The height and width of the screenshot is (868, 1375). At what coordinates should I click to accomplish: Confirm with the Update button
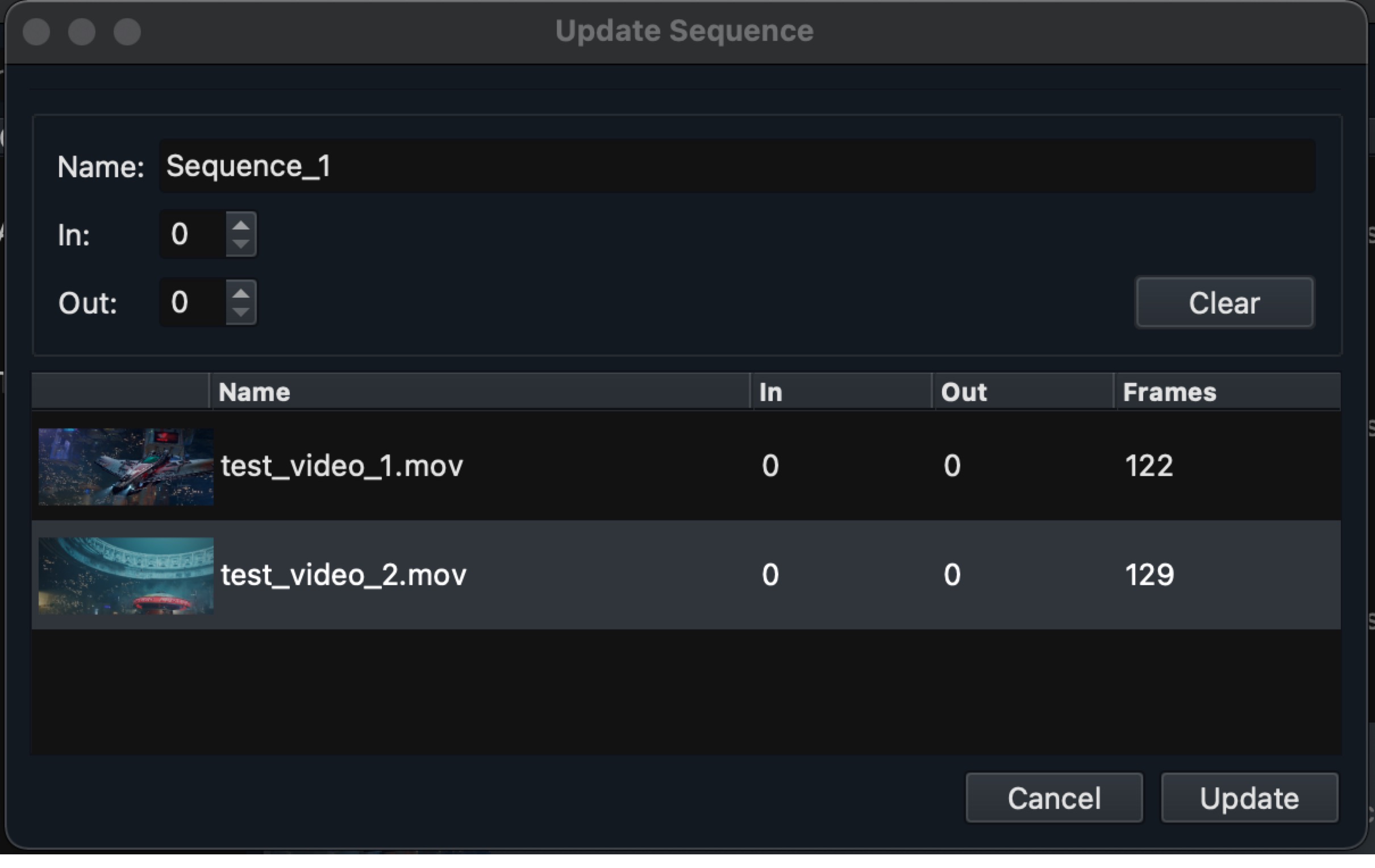tap(1249, 798)
